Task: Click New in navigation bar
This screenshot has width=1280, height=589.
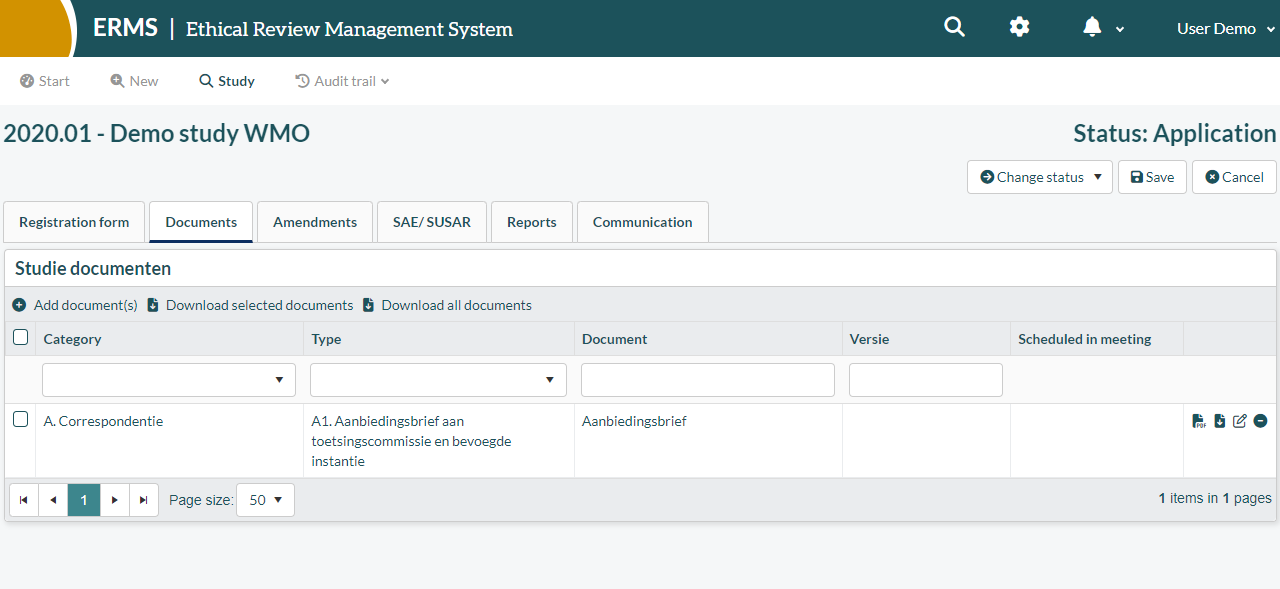Action: (x=134, y=81)
